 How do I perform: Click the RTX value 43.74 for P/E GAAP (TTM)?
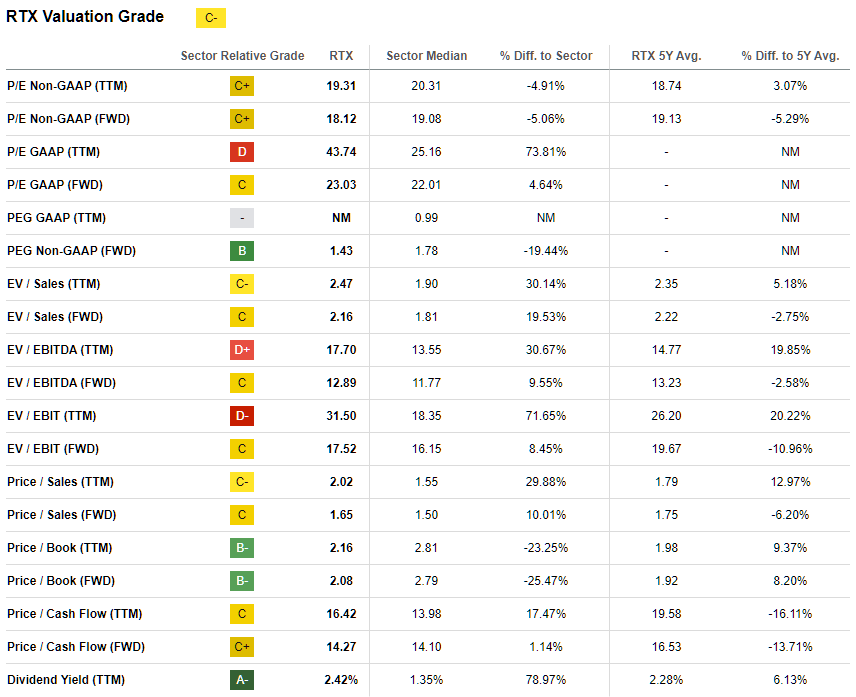point(341,152)
